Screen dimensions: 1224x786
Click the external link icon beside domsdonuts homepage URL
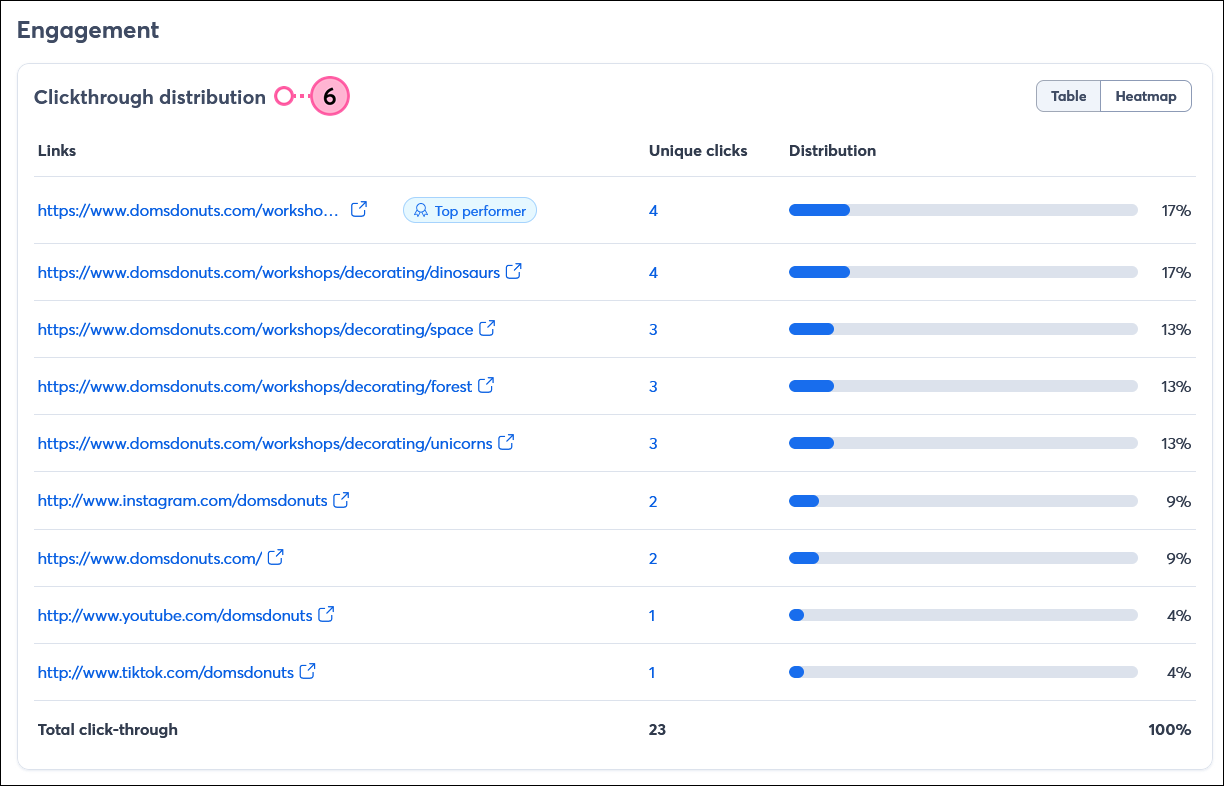pyautogui.click(x=275, y=557)
